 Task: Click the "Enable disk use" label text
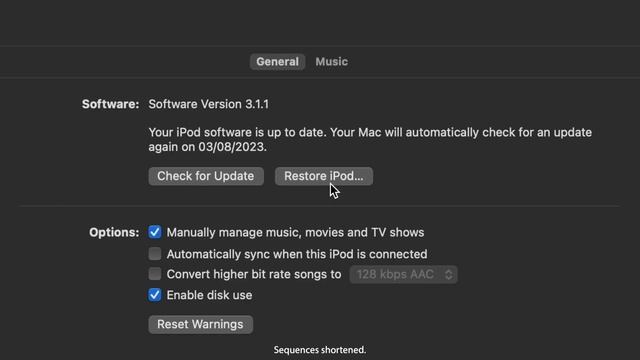(x=209, y=295)
